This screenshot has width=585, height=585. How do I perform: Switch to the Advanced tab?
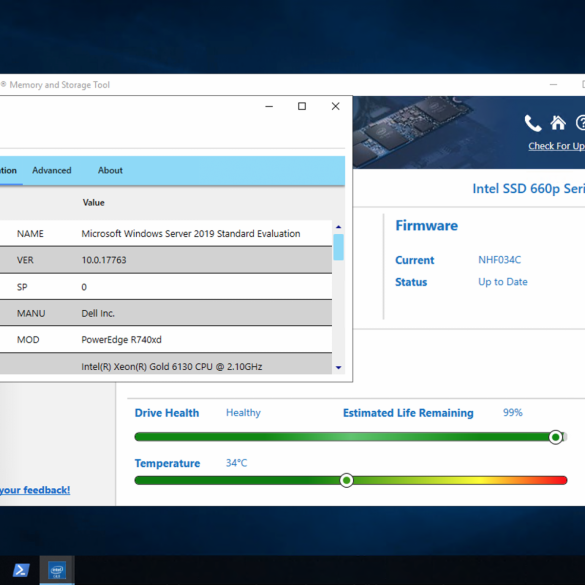52,171
